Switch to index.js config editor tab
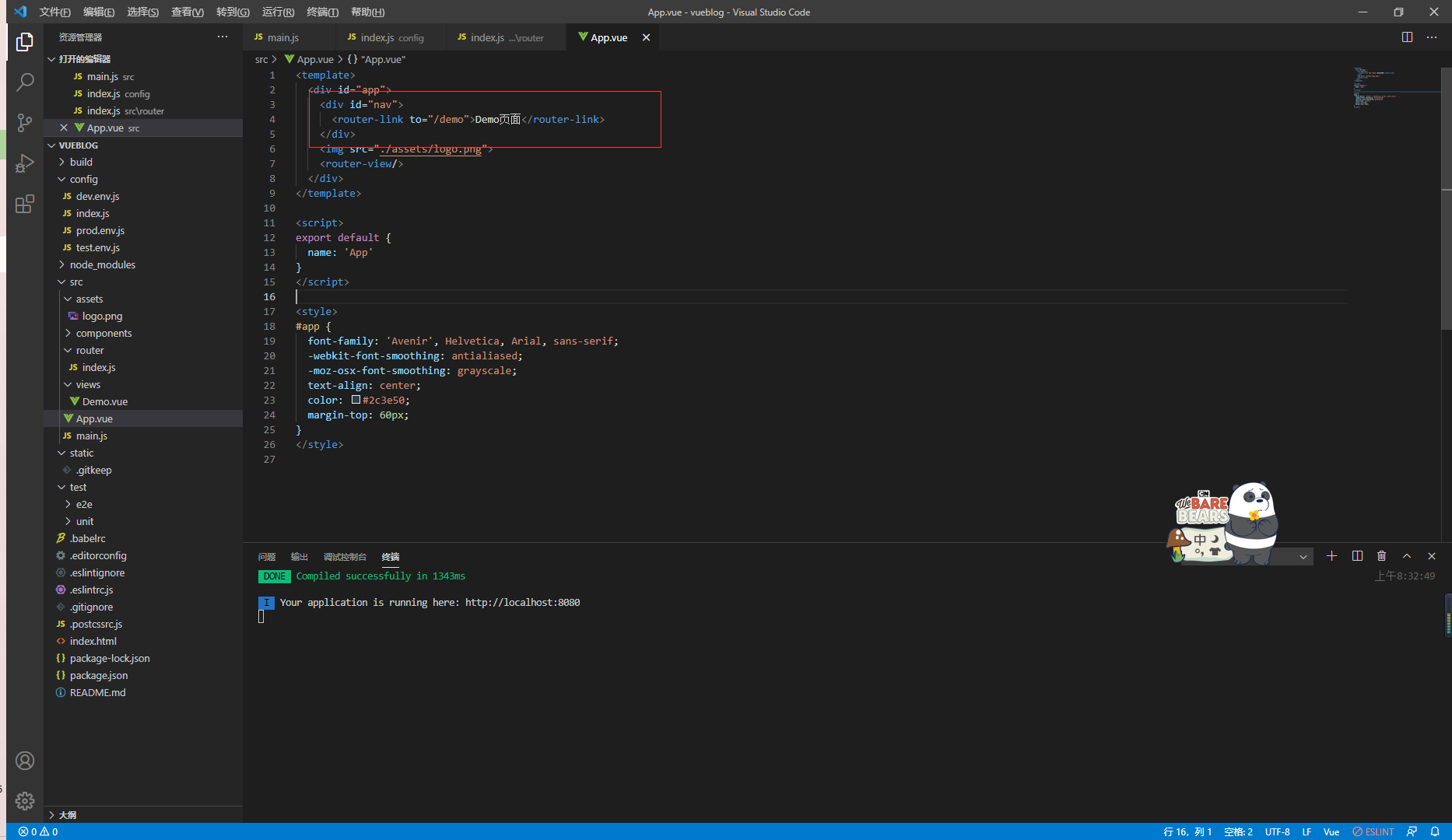Screen dimensions: 1452x840 391,37
